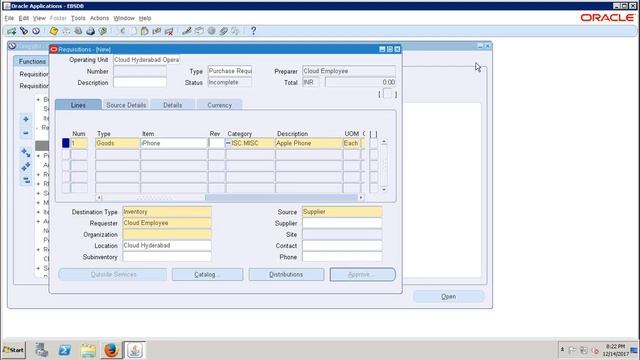Click the New record toolbar icon

(x=11, y=31)
